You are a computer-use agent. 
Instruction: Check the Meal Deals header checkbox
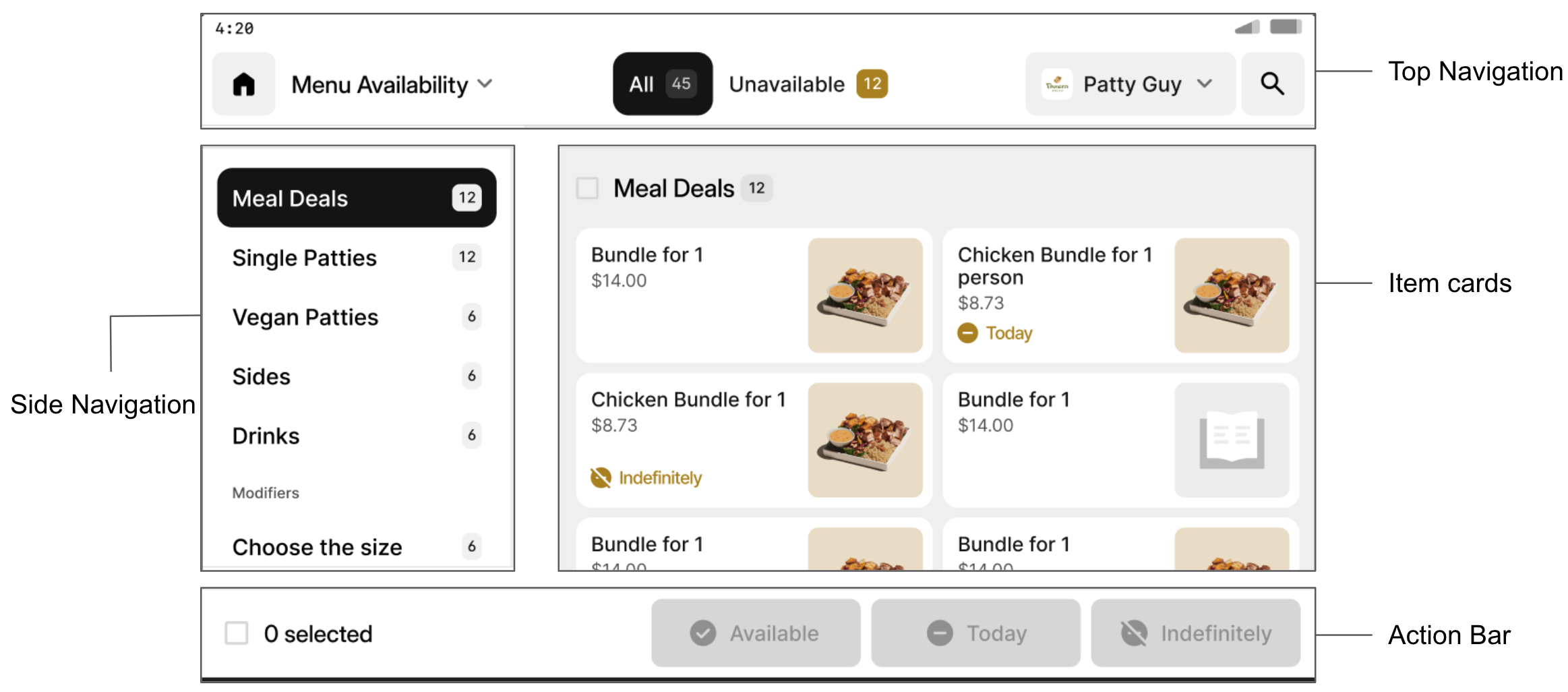(587, 188)
